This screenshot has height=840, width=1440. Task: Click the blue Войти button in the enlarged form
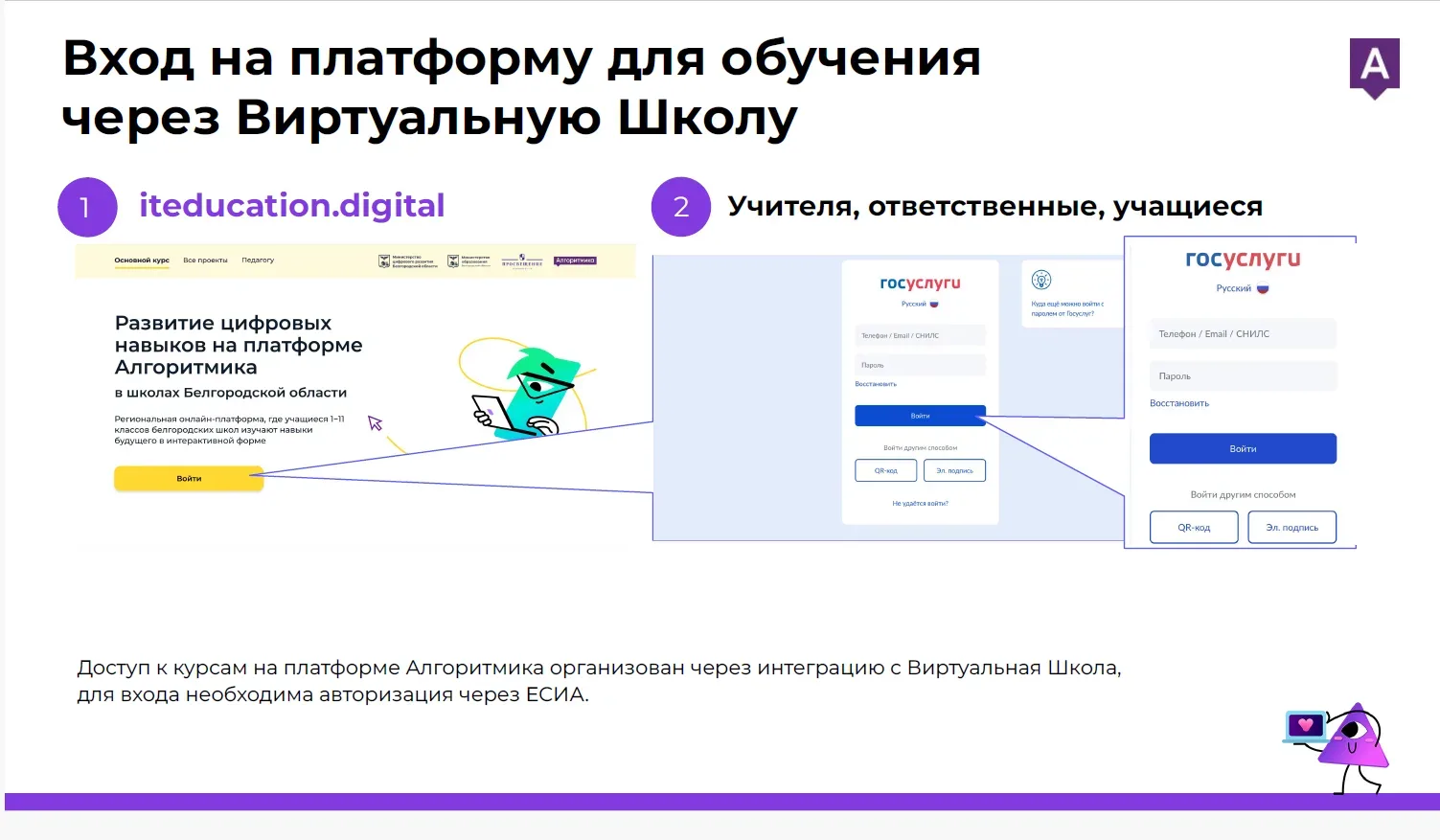(1243, 448)
